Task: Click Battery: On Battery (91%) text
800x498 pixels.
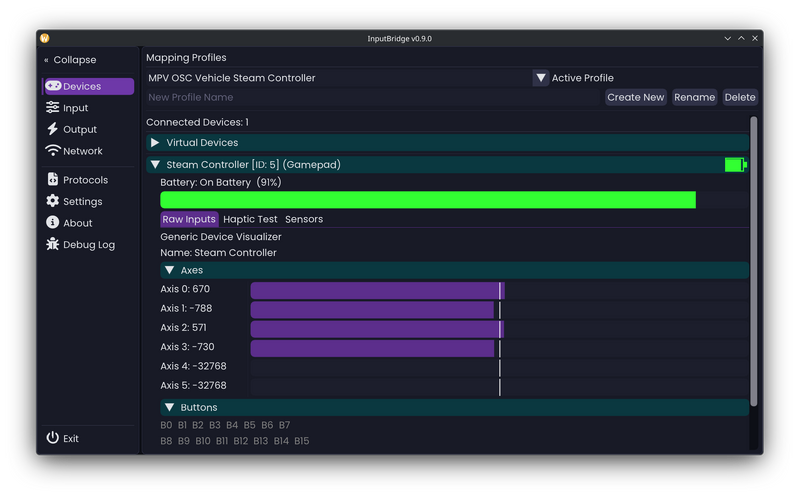Action: pyautogui.click(x=221, y=183)
